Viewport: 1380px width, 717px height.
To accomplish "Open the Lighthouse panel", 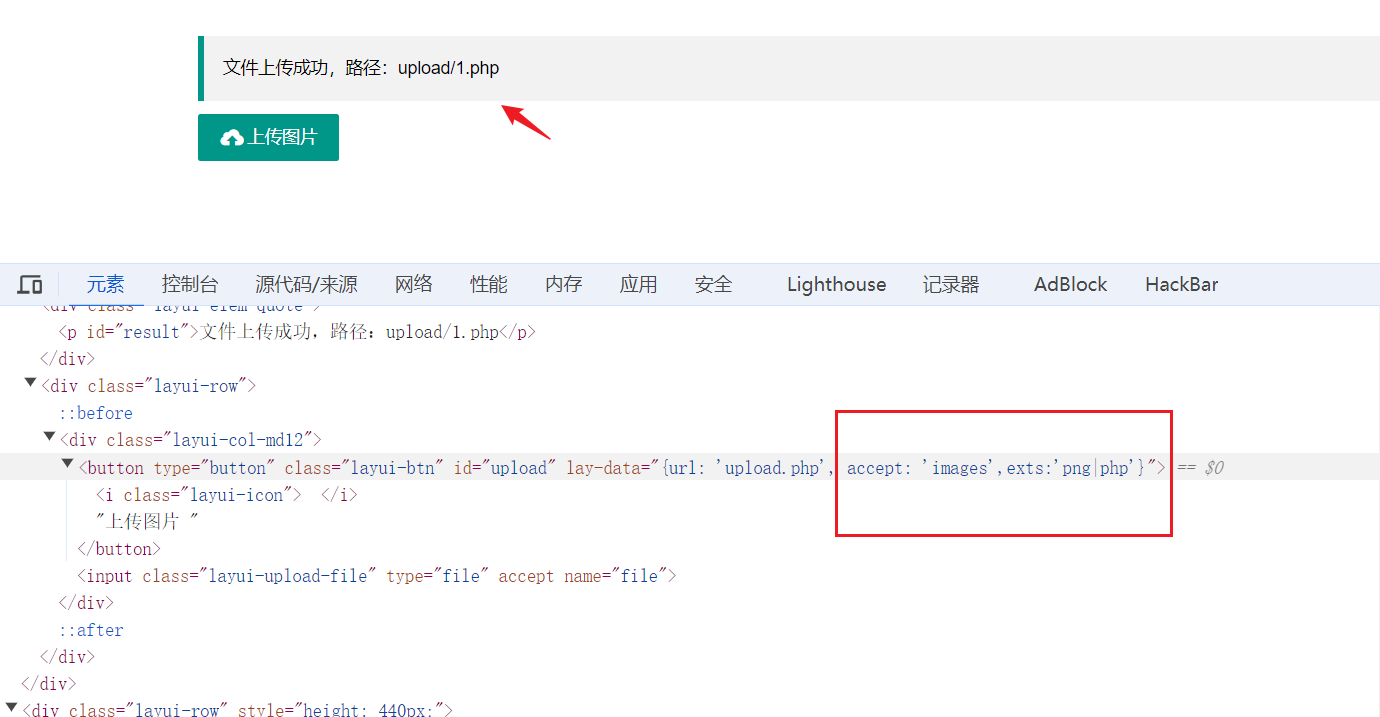I will [835, 284].
